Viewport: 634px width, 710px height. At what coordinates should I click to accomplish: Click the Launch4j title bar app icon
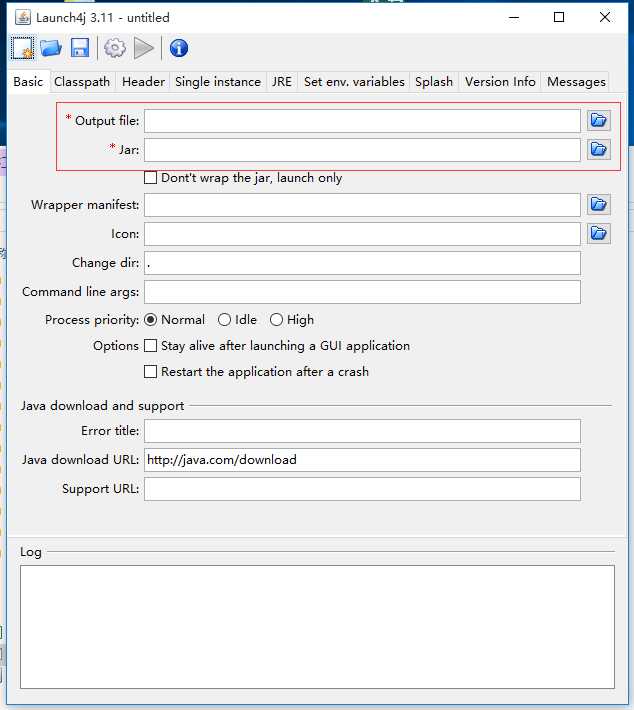click(23, 18)
